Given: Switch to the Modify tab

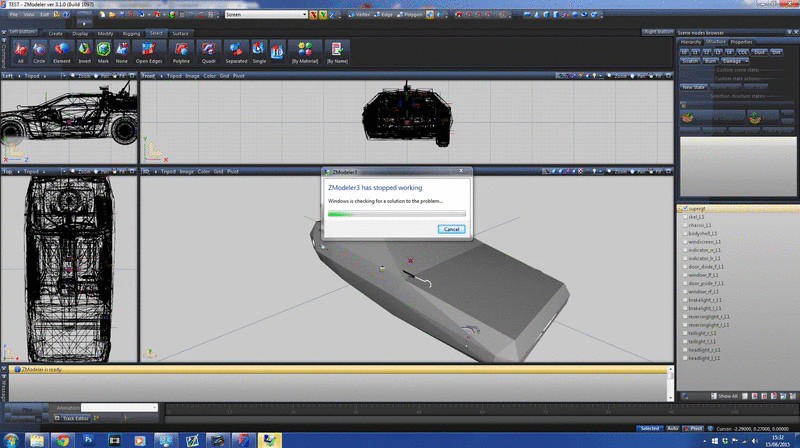Looking at the screenshot, I should click(105, 33).
